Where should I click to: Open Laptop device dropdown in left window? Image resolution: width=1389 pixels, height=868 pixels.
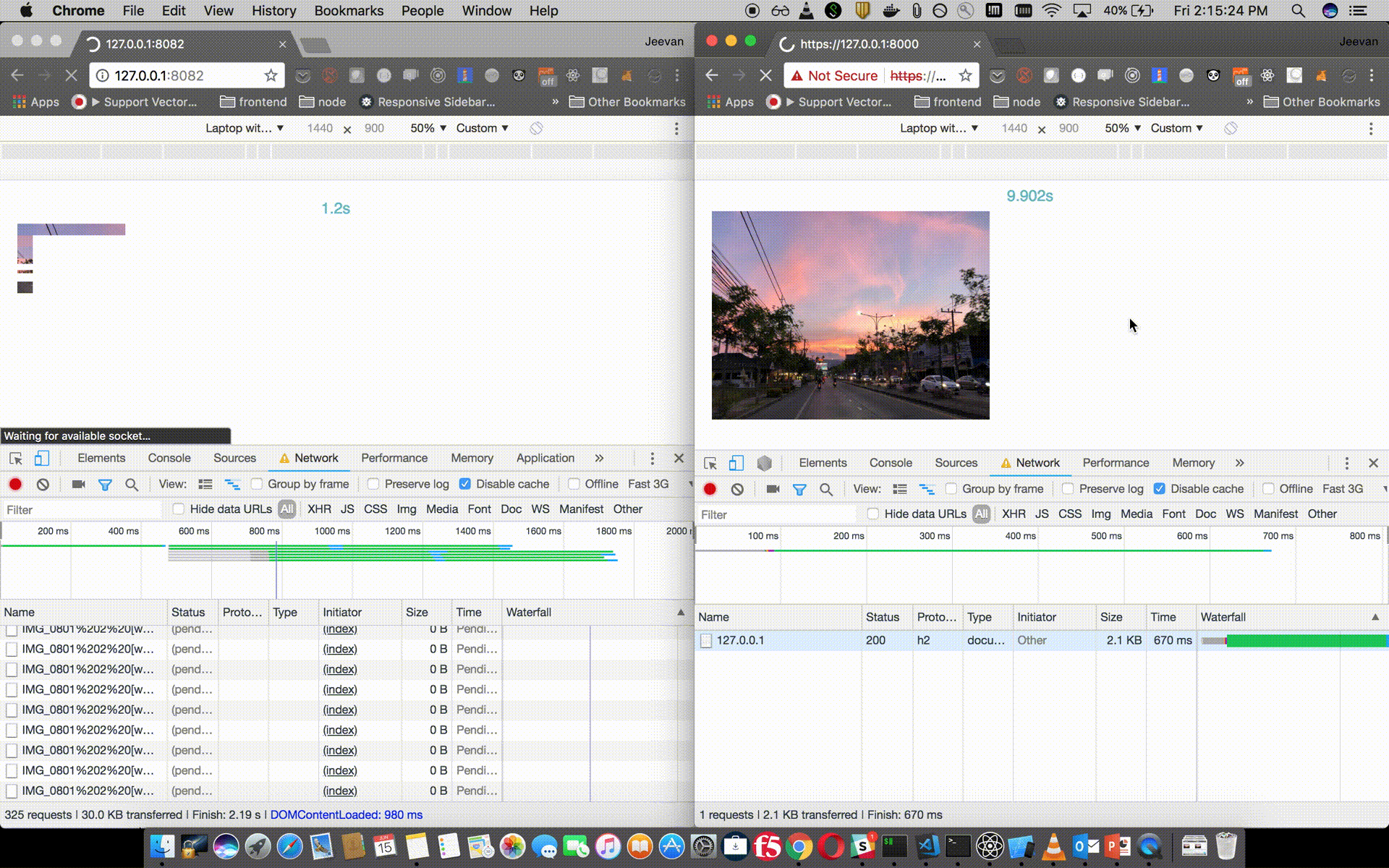point(245,128)
